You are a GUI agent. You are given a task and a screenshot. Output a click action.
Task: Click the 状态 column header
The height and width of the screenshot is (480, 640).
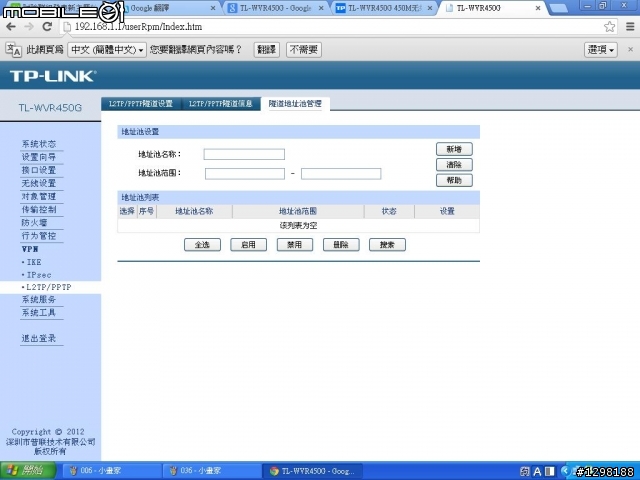coord(389,211)
